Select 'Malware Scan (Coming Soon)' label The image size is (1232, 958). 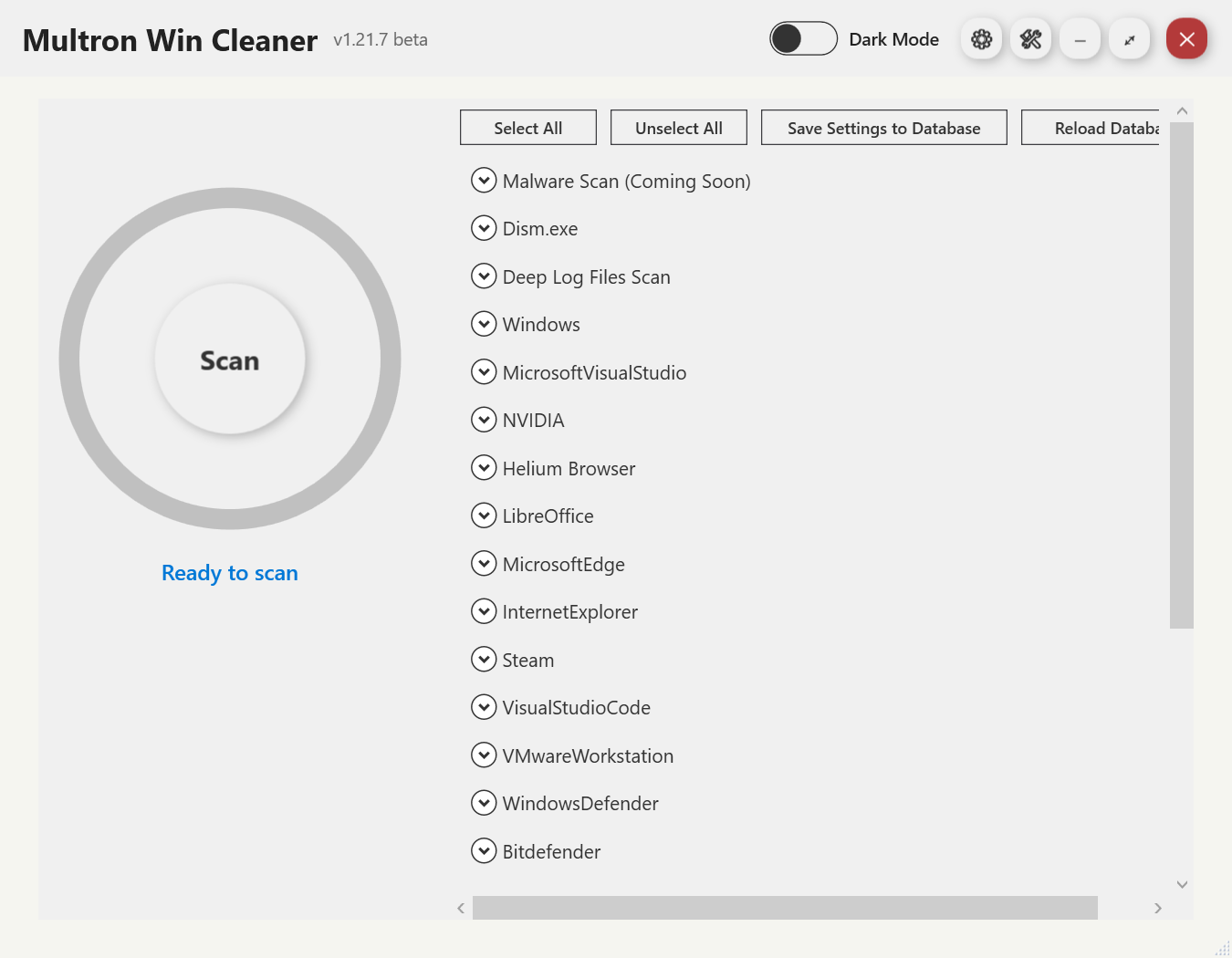tap(627, 182)
